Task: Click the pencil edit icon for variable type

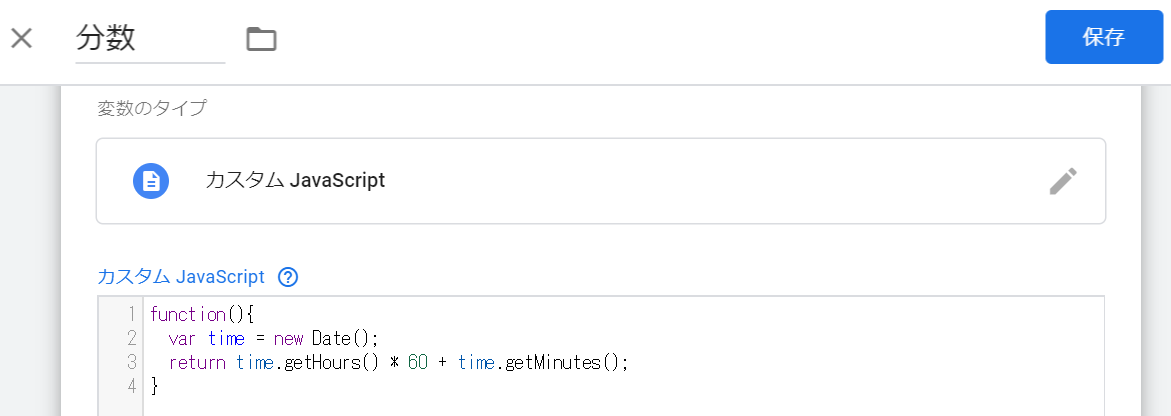Action: coord(1063,181)
